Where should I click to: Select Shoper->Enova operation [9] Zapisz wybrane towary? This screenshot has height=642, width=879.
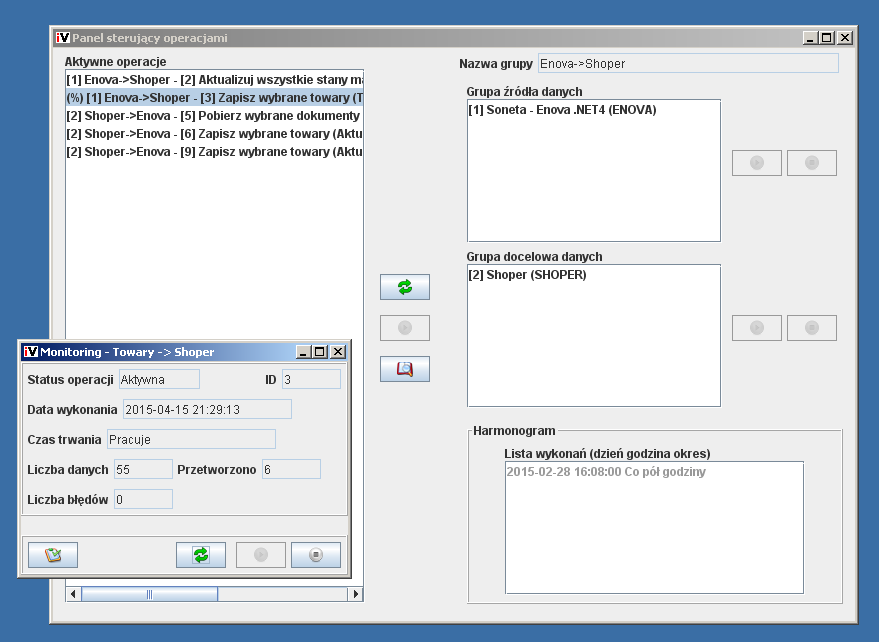(x=214, y=151)
